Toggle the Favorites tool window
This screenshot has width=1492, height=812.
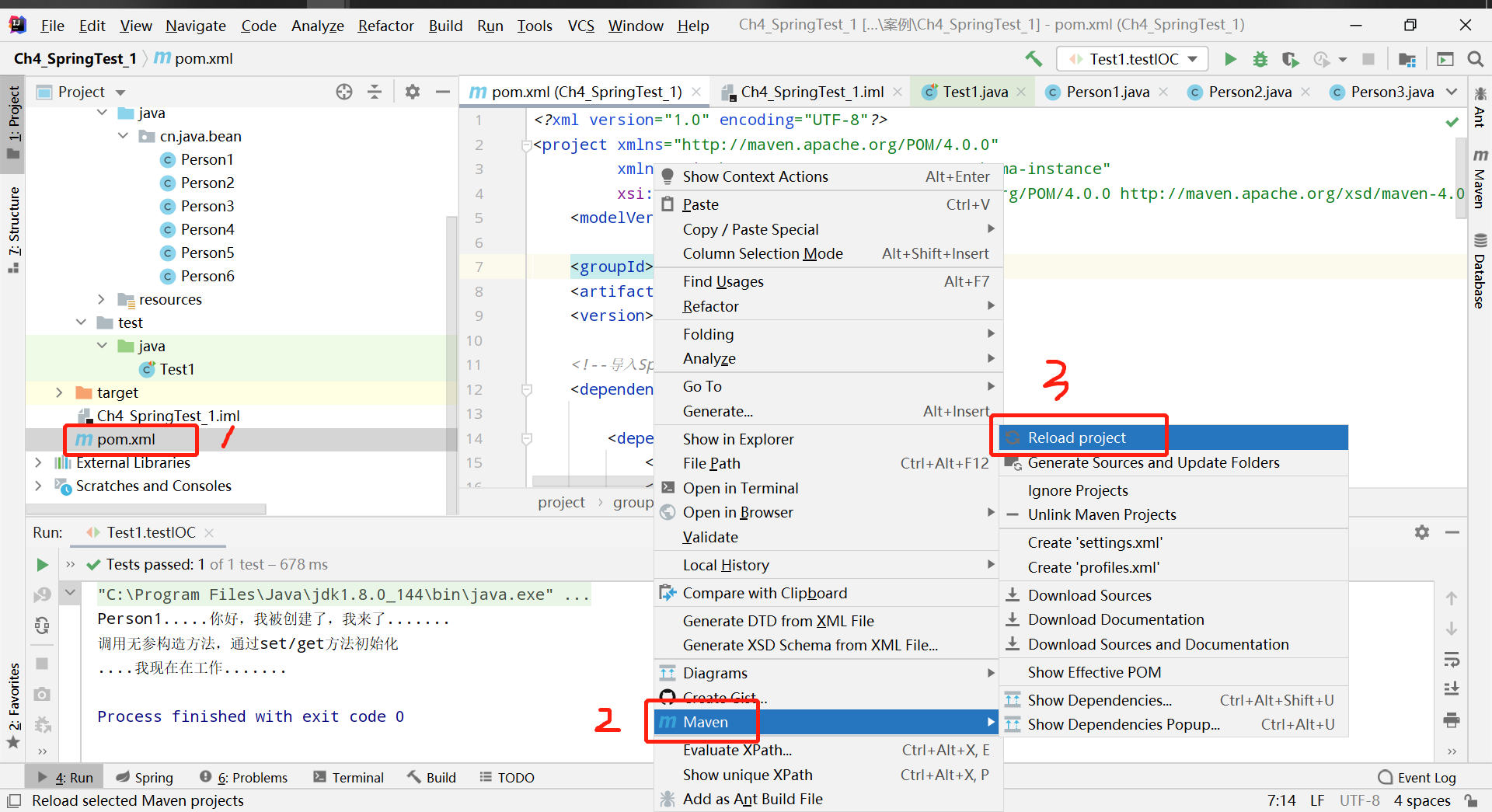tap(12, 699)
